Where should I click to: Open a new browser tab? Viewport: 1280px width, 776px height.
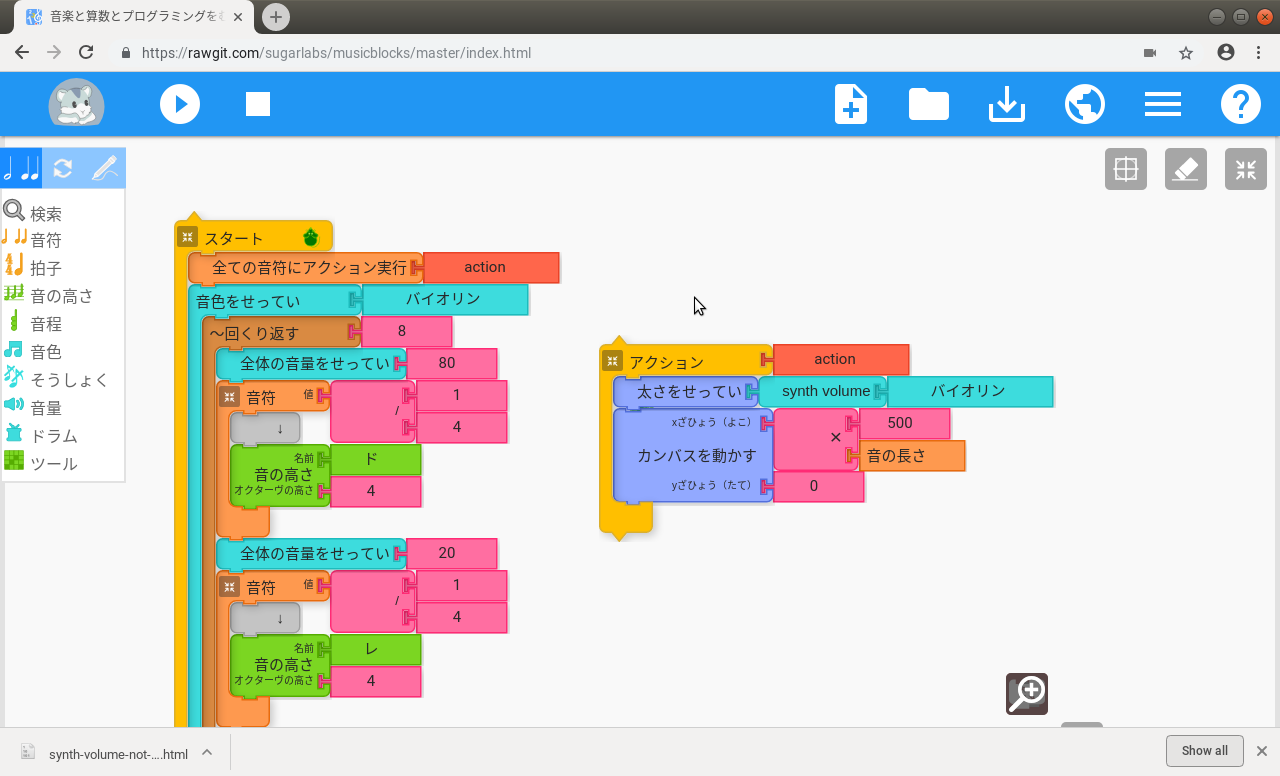point(276,16)
